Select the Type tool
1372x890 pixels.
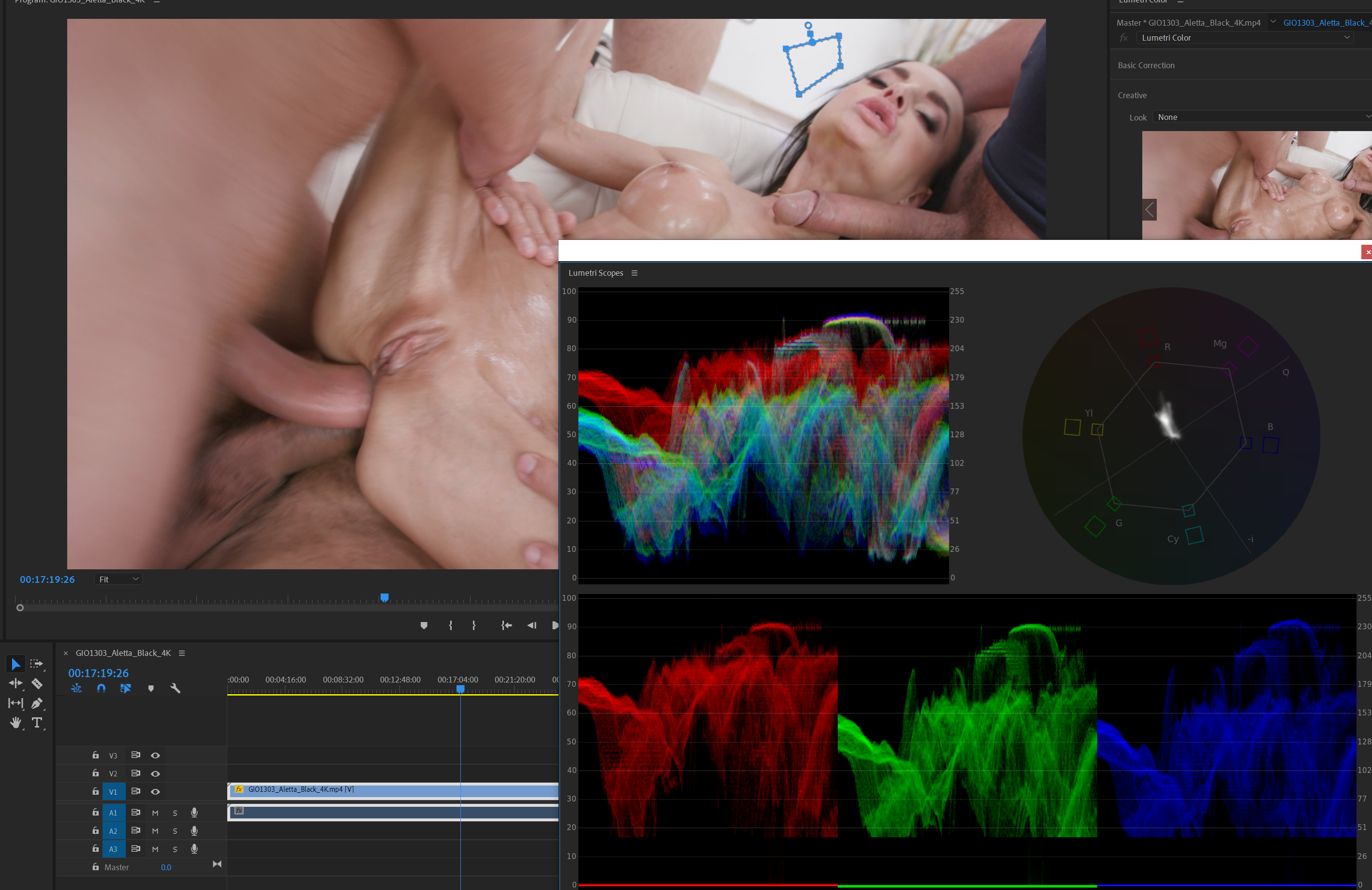[x=37, y=722]
